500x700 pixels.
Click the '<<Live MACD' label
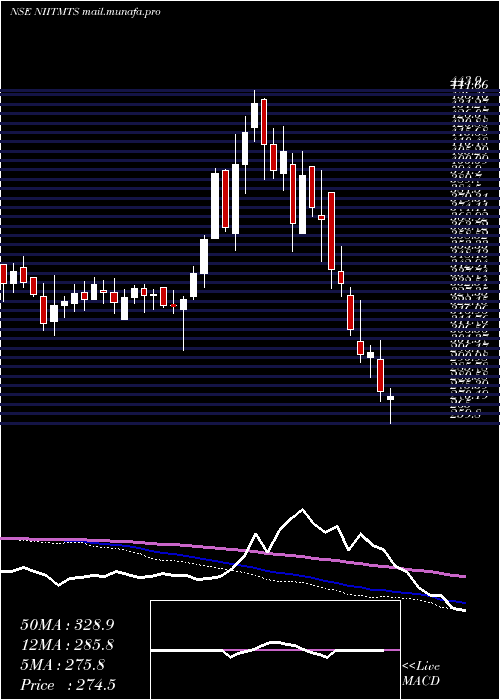pos(421,673)
